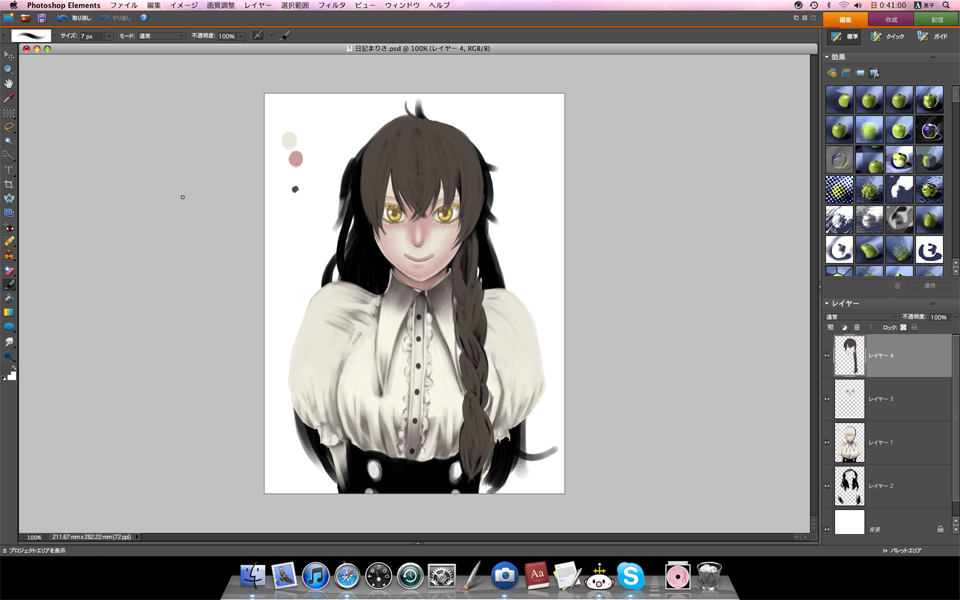Open the イメージ menu
This screenshot has width=960, height=600.
184,5
